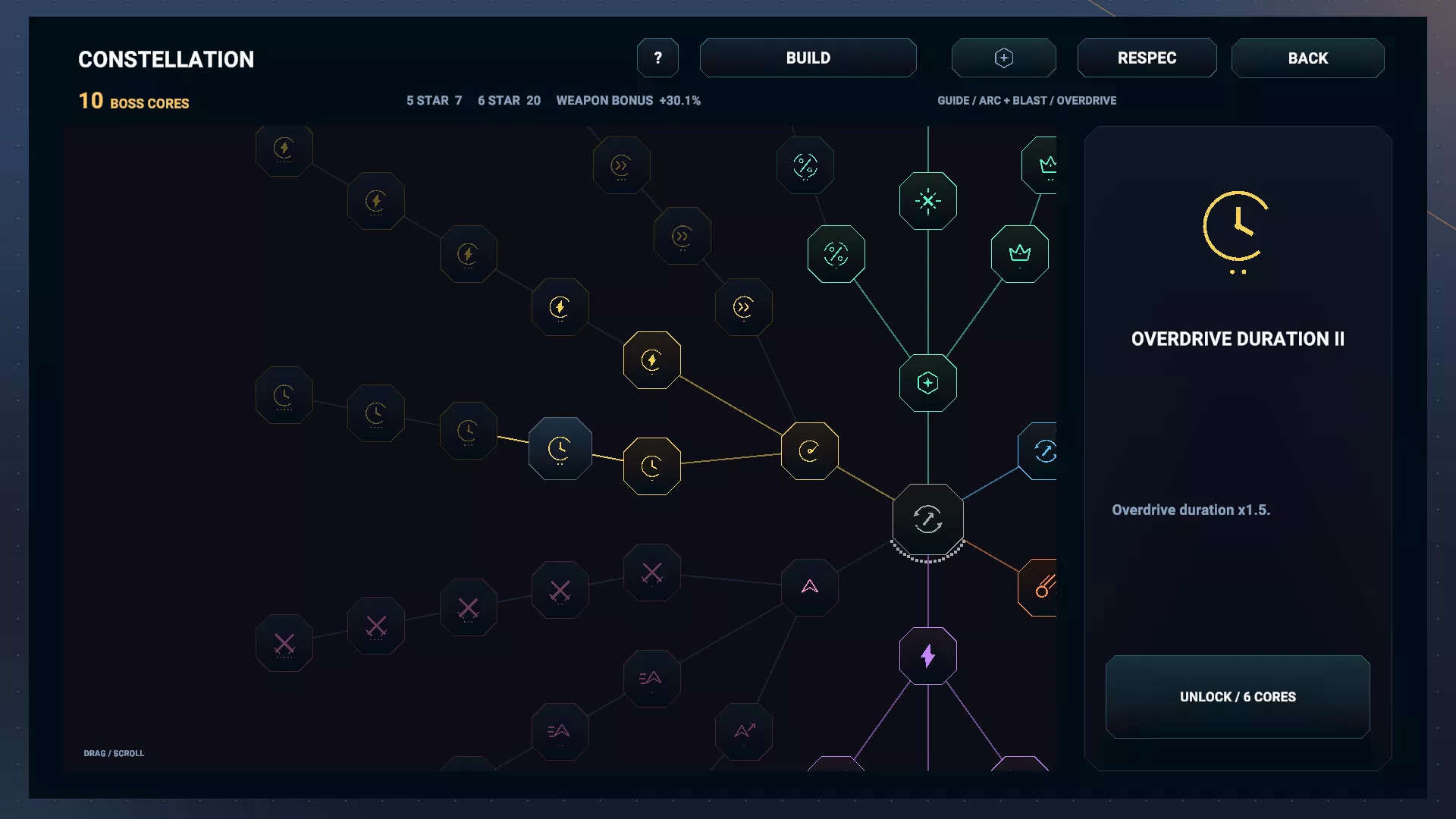
Task: Open the question mark help button
Action: [x=657, y=58]
